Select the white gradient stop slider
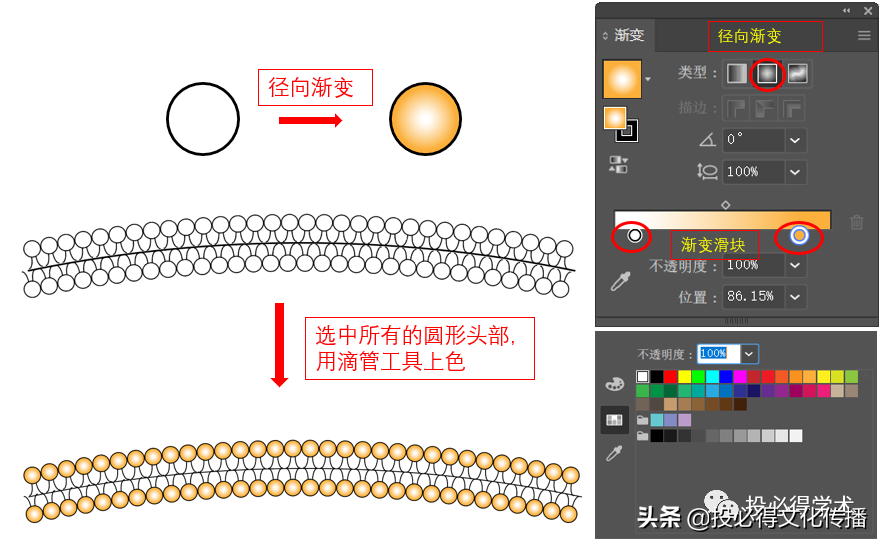The image size is (884, 546). (635, 235)
